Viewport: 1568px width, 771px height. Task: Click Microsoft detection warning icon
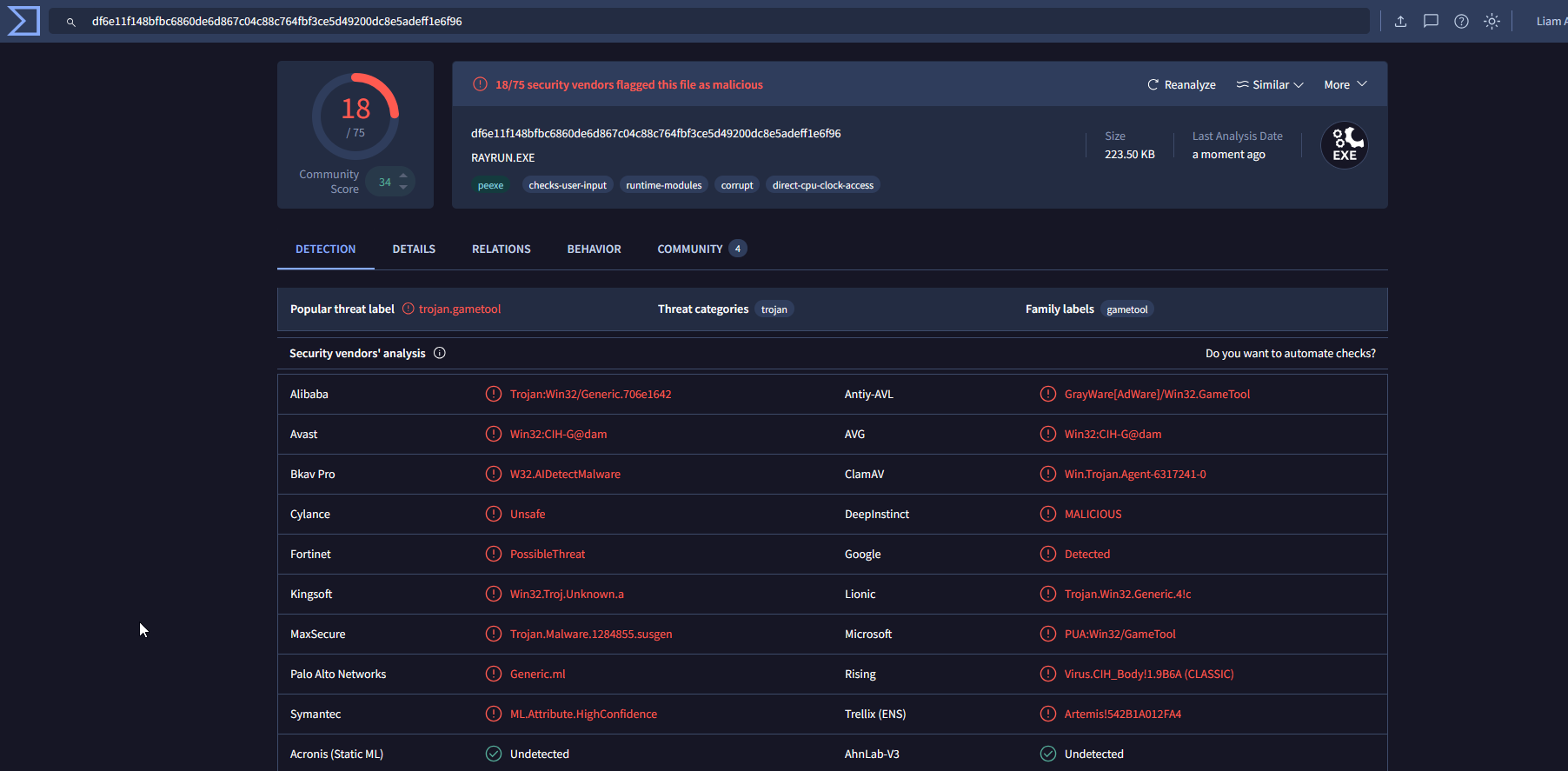[x=1048, y=634]
